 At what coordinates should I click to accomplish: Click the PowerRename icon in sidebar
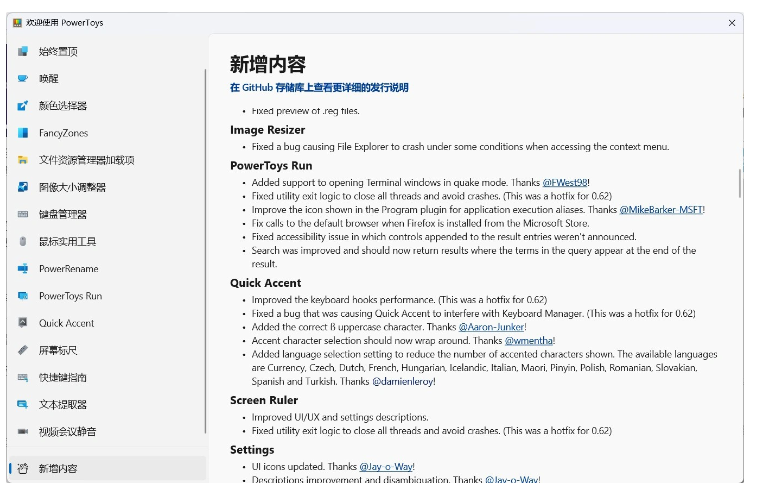pyautogui.click(x=22, y=268)
